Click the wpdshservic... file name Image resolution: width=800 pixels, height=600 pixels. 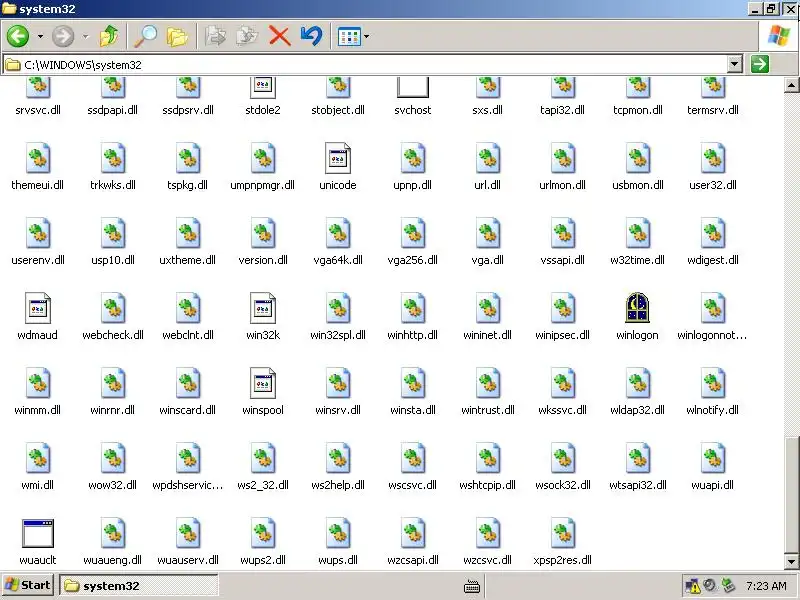coord(188,485)
